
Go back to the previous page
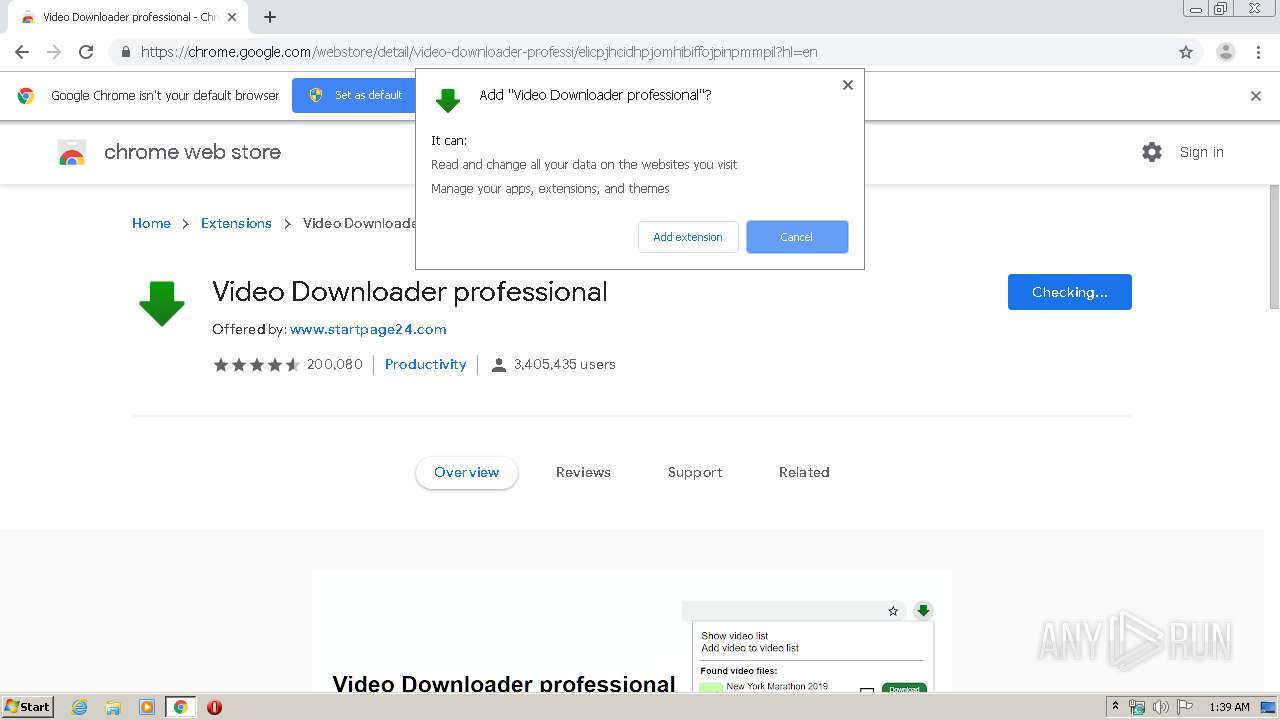click(x=22, y=52)
